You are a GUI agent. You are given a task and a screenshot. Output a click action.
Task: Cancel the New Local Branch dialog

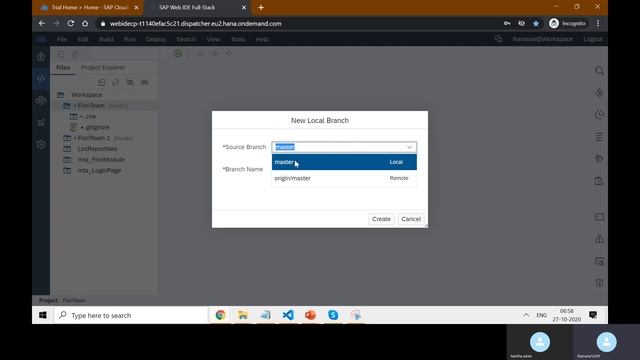pyautogui.click(x=411, y=219)
